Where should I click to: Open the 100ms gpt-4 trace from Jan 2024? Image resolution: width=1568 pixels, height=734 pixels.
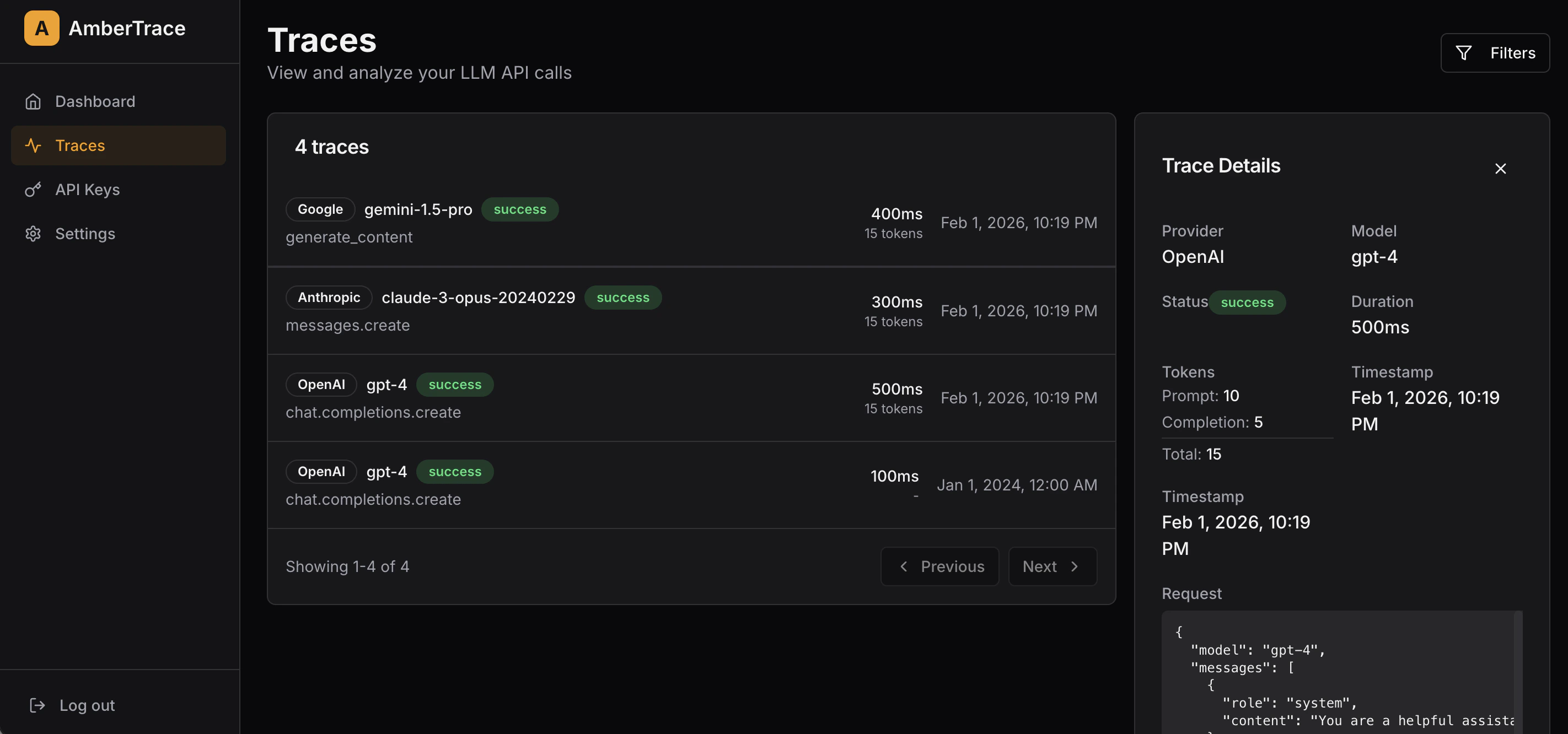(x=691, y=485)
